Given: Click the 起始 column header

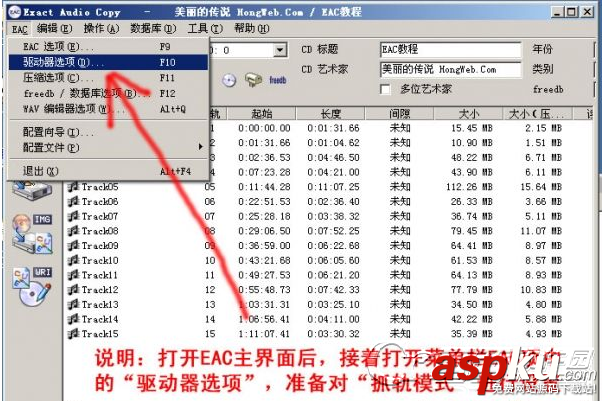Looking at the screenshot, I should [262, 114].
